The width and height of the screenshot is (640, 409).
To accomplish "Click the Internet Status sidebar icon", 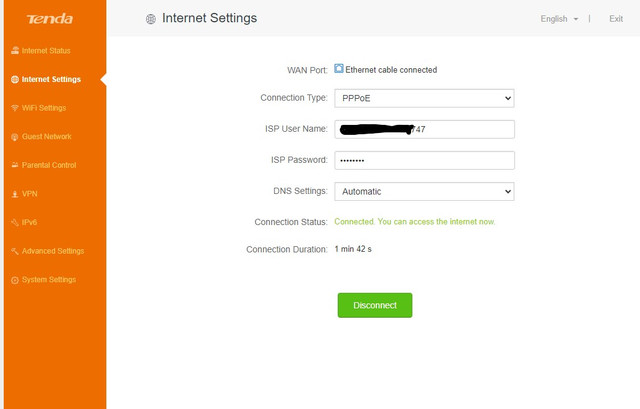I will pyautogui.click(x=15, y=51).
